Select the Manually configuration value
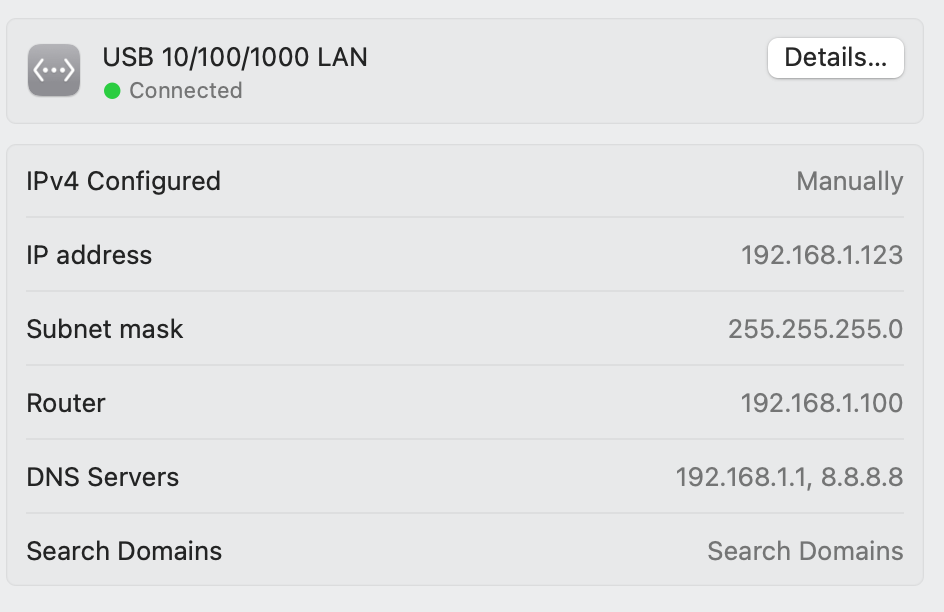 click(x=849, y=181)
